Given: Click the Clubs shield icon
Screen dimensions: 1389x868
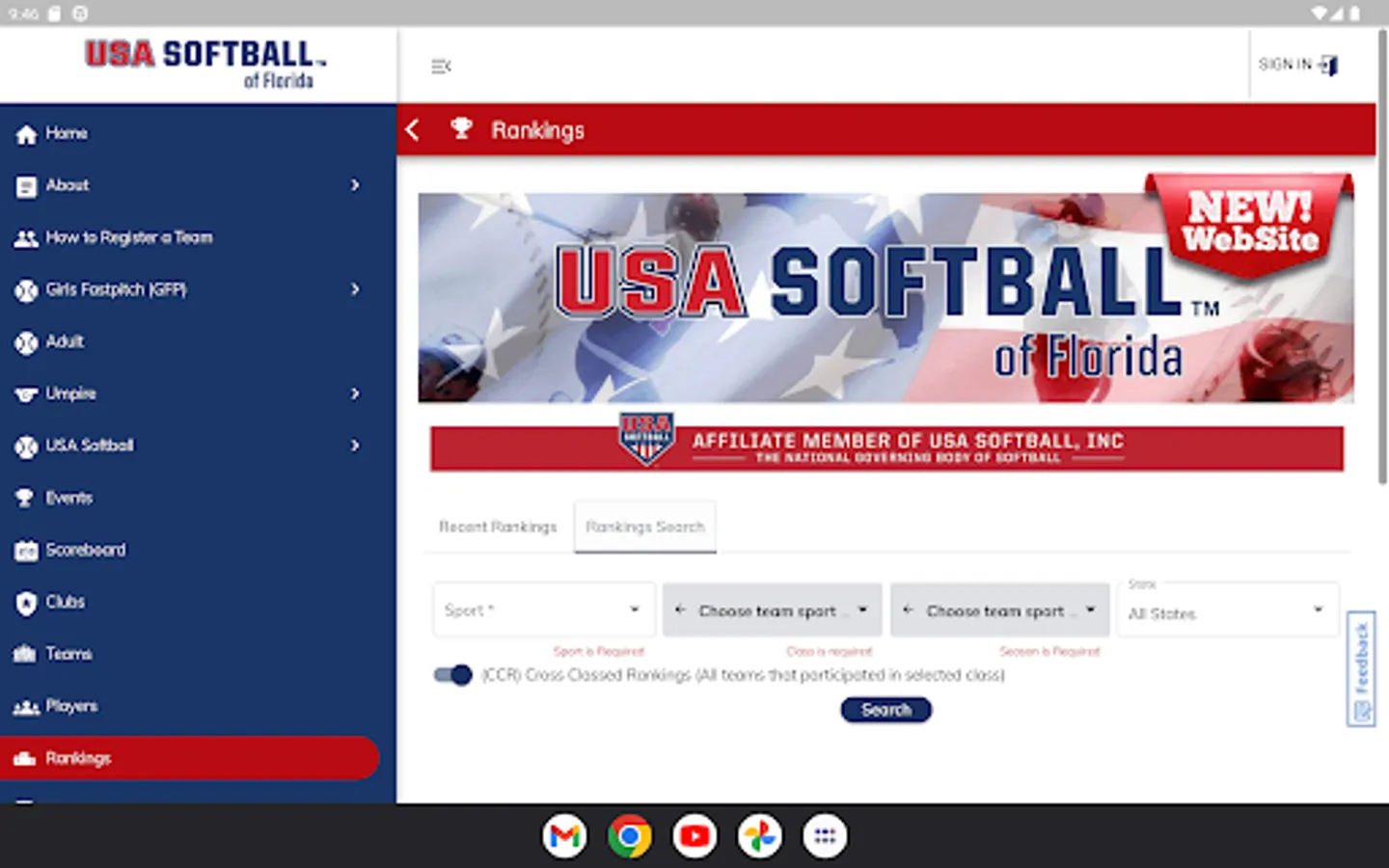Looking at the screenshot, I should (26, 604).
